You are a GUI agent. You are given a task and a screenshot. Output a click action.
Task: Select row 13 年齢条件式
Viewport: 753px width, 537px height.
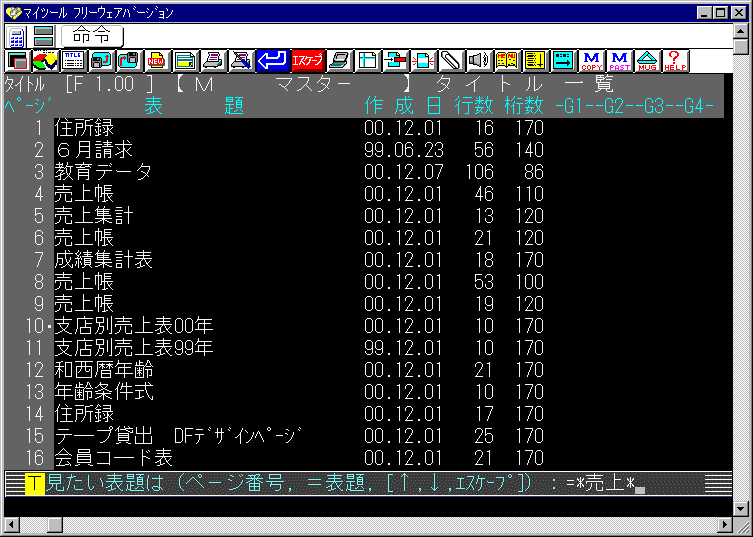tap(364, 392)
